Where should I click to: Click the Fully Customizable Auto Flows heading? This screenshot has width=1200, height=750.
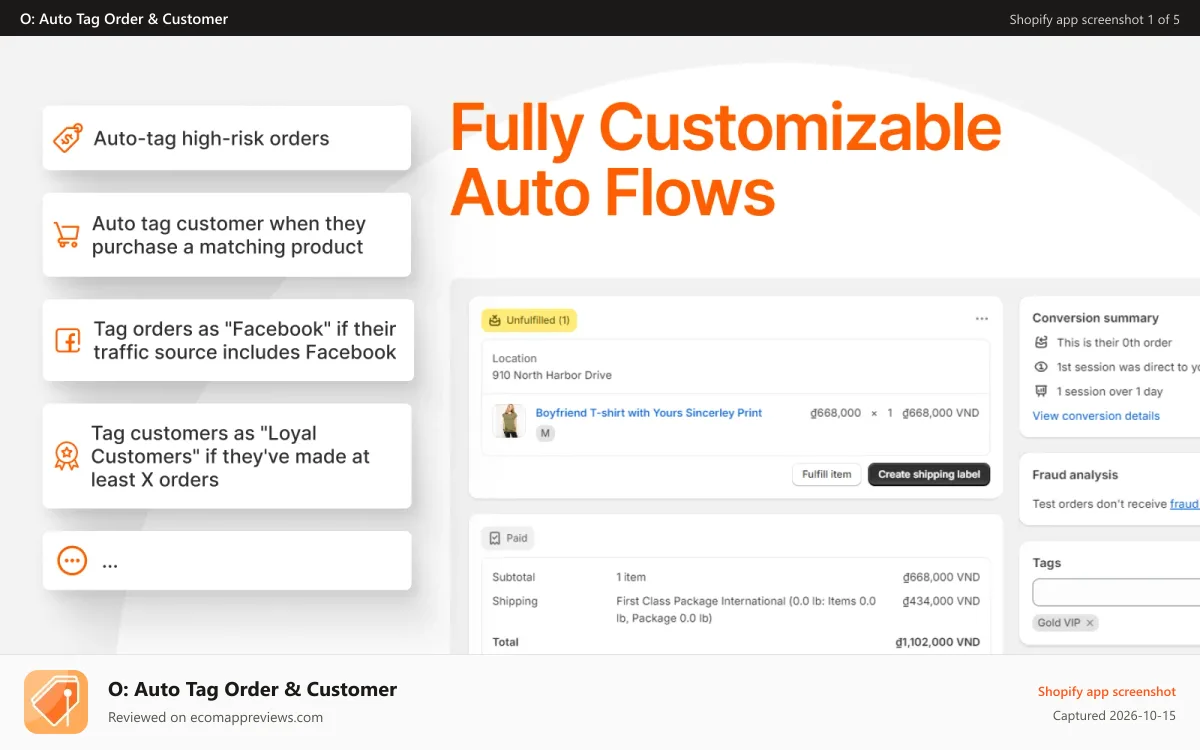tap(725, 160)
